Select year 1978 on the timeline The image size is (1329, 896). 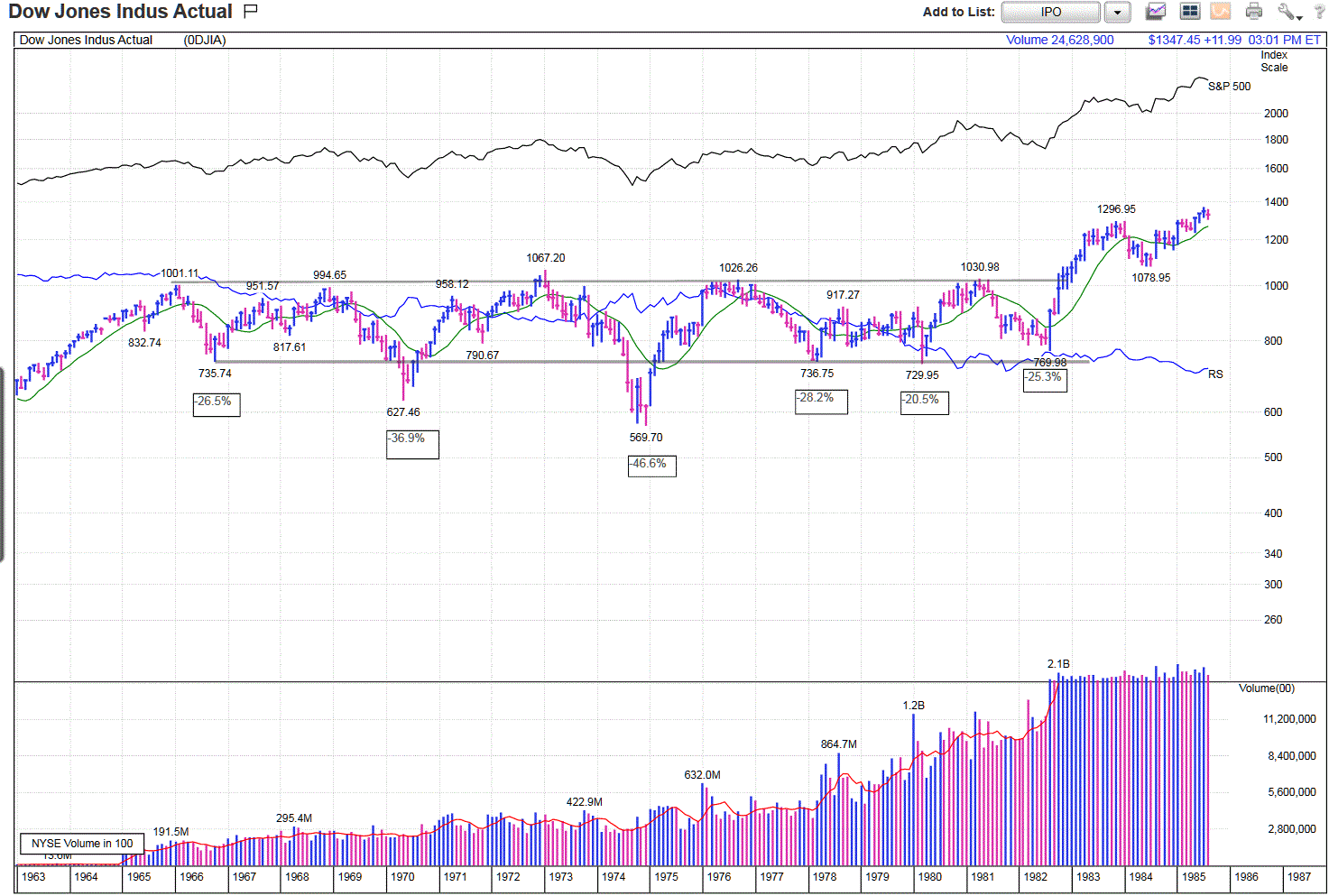825,877
